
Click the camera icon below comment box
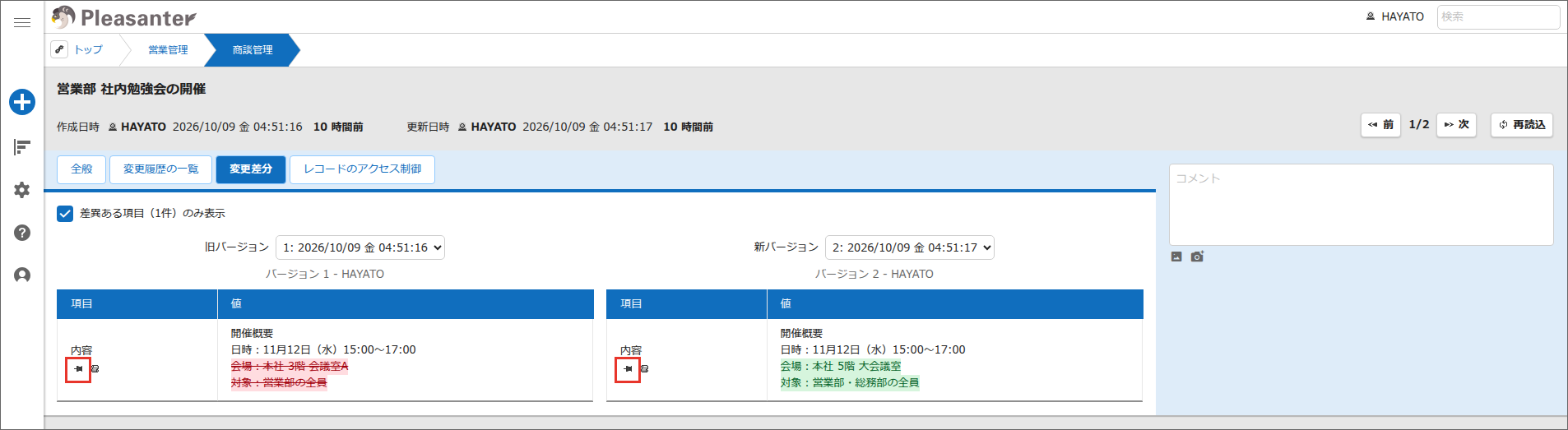[1197, 257]
